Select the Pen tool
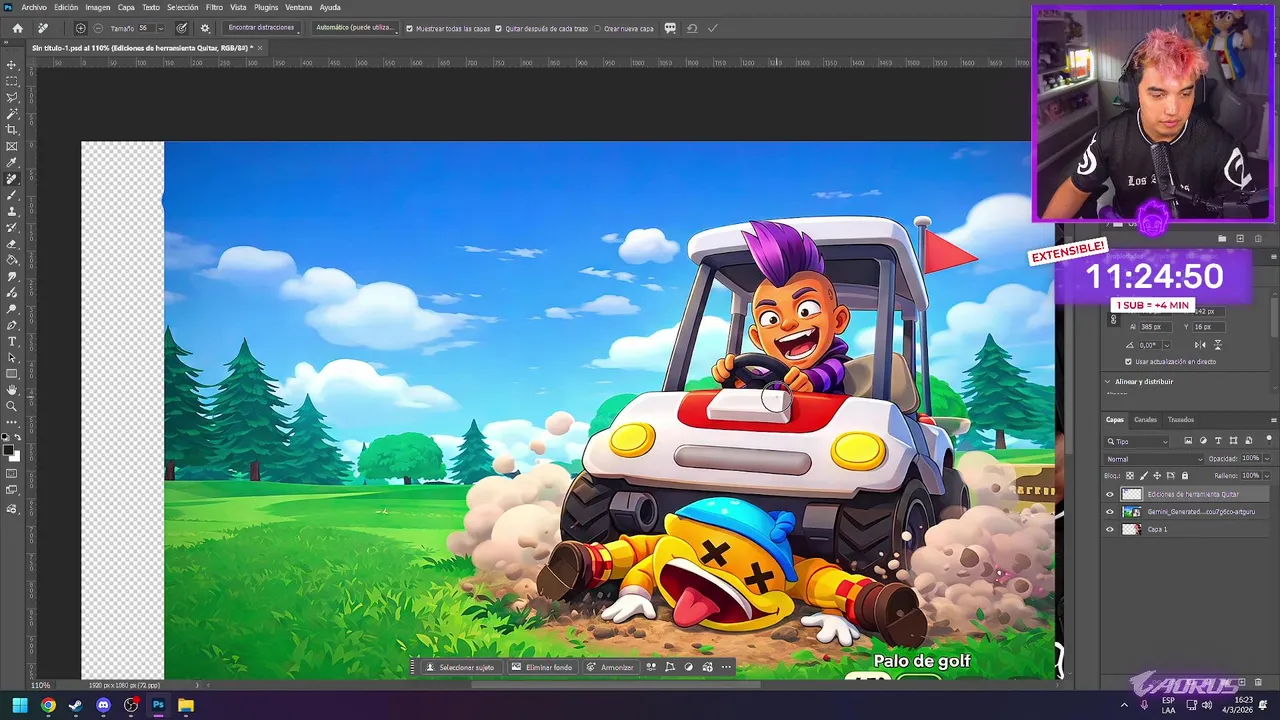 click(12, 325)
